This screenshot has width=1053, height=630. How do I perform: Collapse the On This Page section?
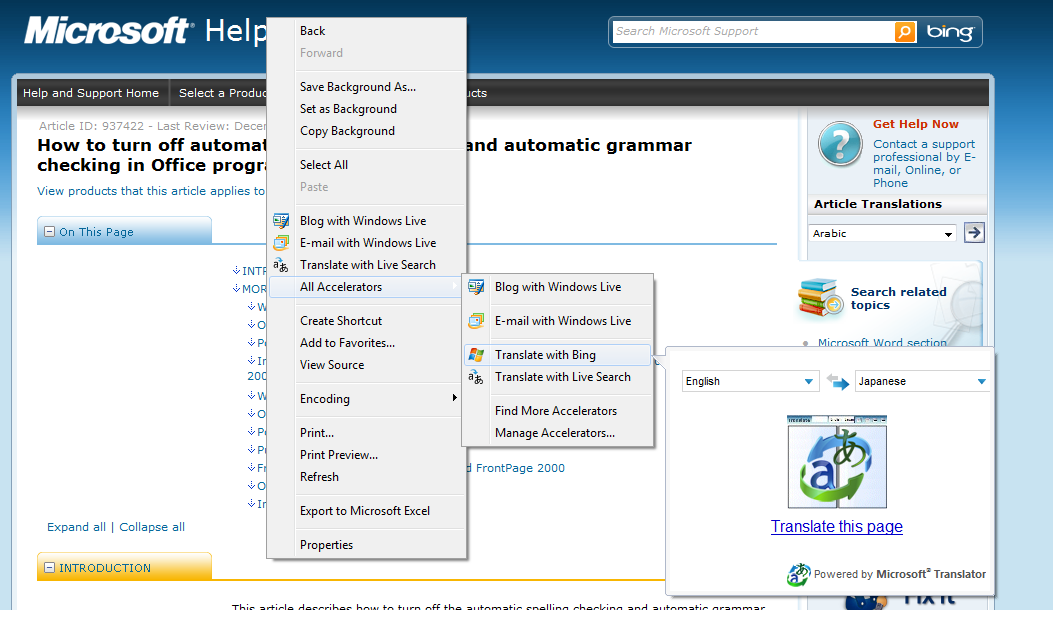pos(49,232)
